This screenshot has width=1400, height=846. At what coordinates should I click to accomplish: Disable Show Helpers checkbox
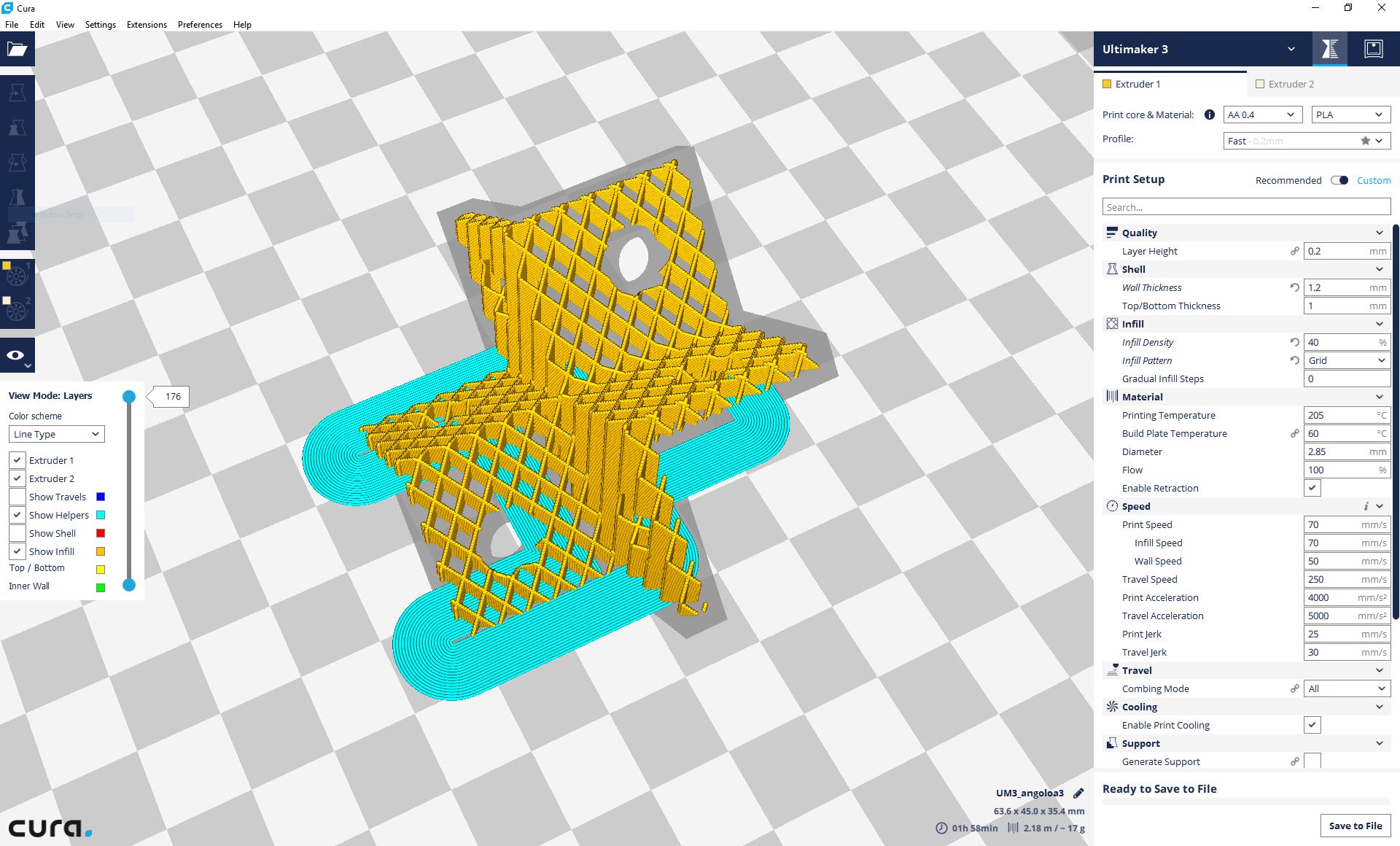17,515
